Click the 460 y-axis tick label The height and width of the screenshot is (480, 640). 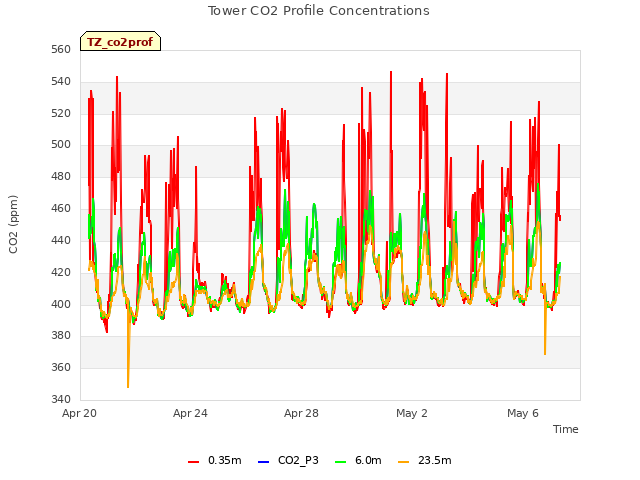point(61,209)
